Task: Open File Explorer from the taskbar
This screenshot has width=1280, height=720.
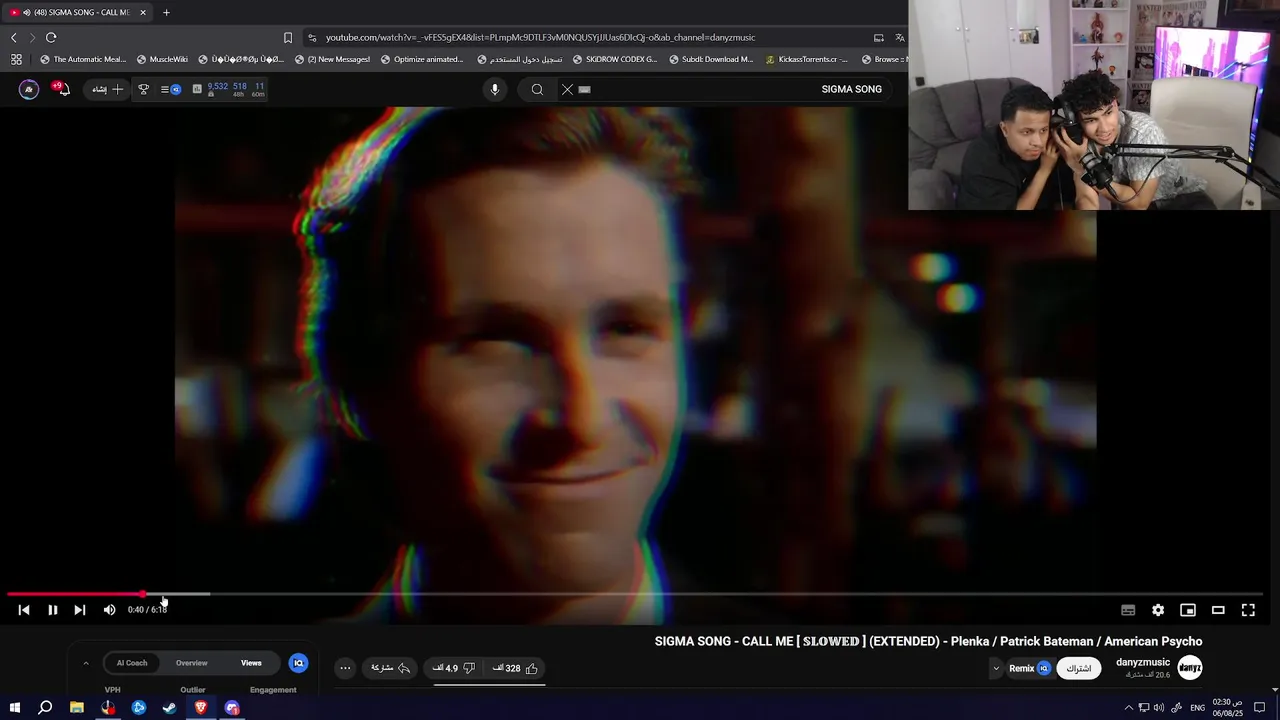Action: [x=77, y=708]
